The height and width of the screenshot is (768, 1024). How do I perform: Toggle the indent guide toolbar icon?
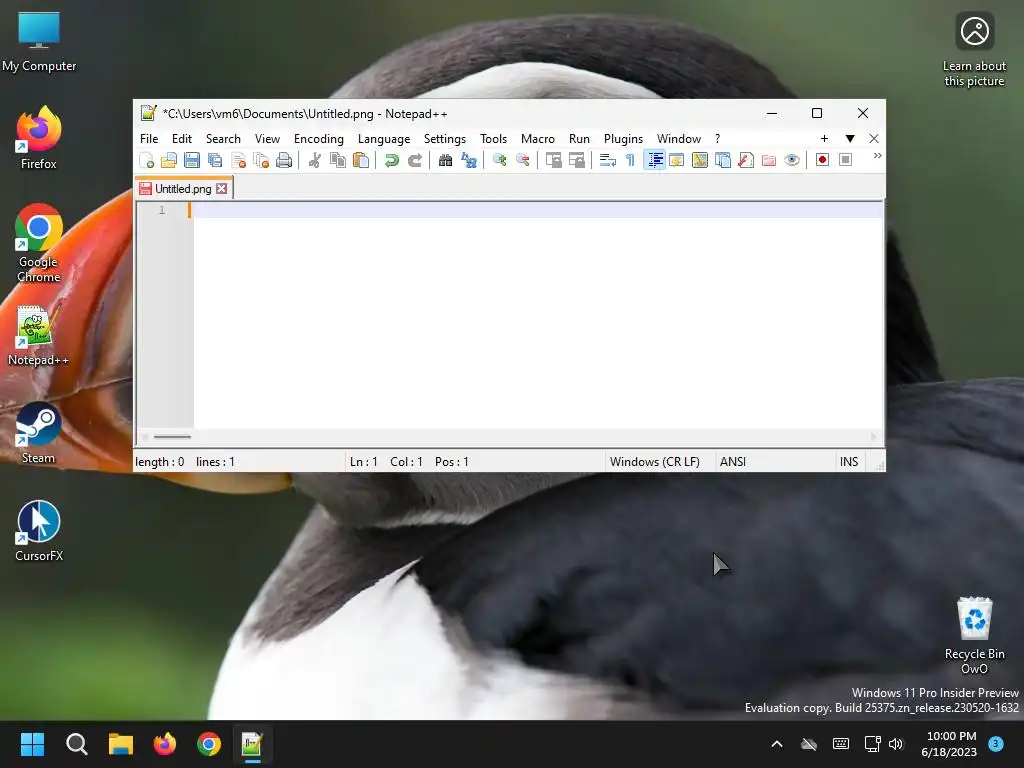point(654,160)
